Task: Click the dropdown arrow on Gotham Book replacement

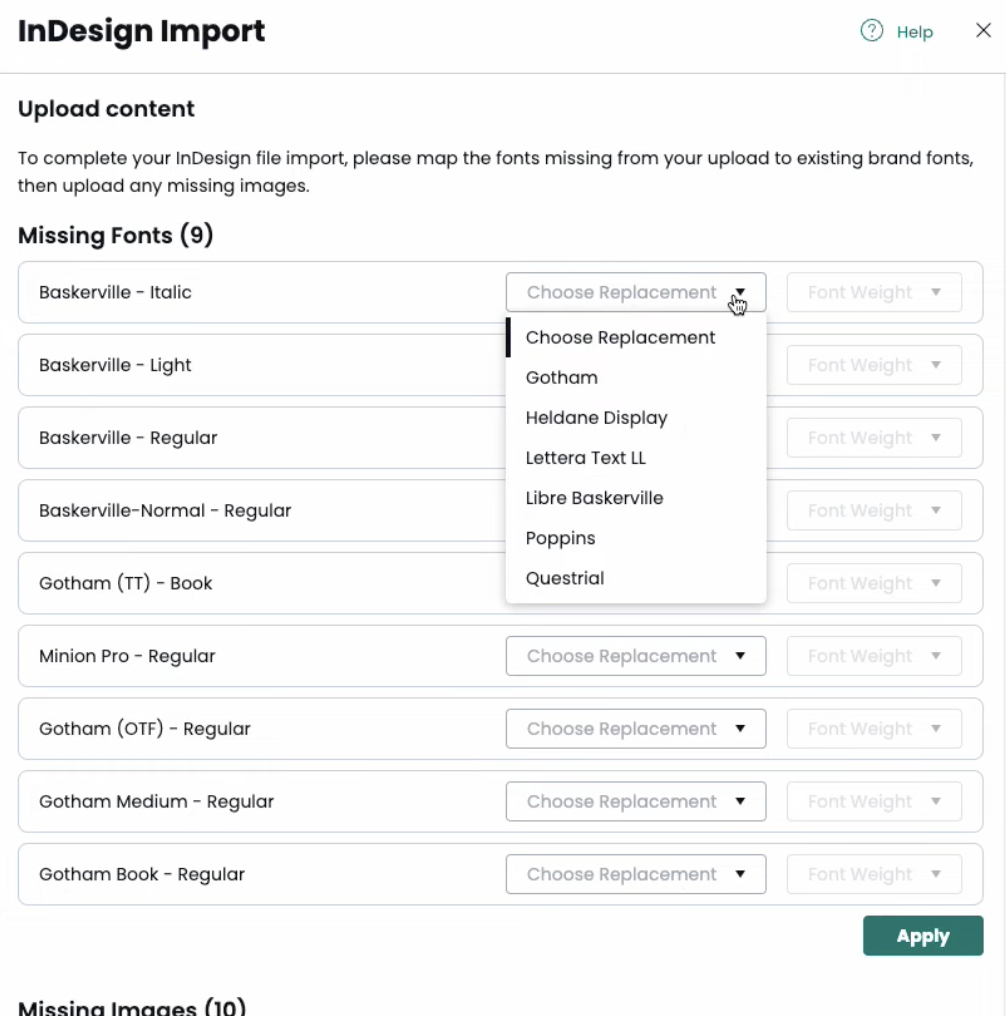Action: 741,874
